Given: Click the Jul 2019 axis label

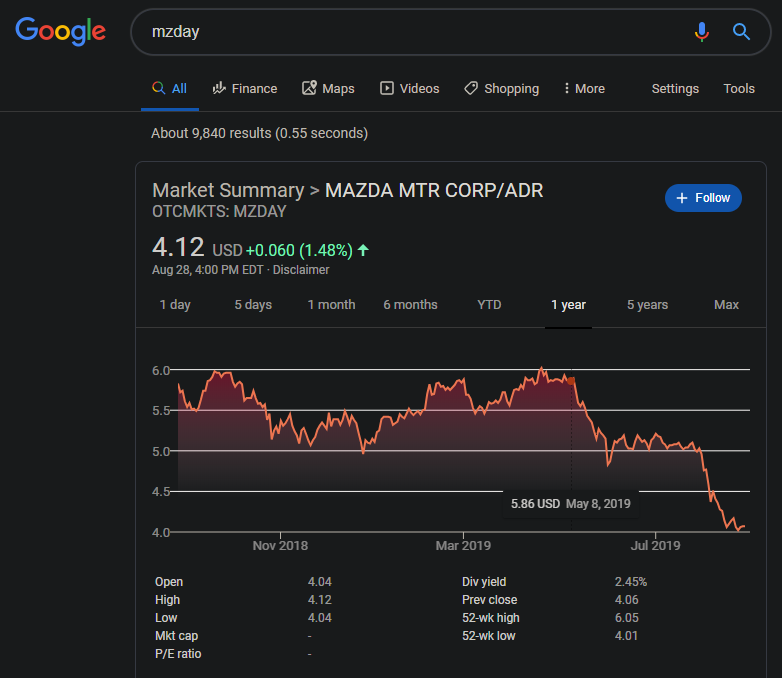Looking at the screenshot, I should pyautogui.click(x=655, y=546).
